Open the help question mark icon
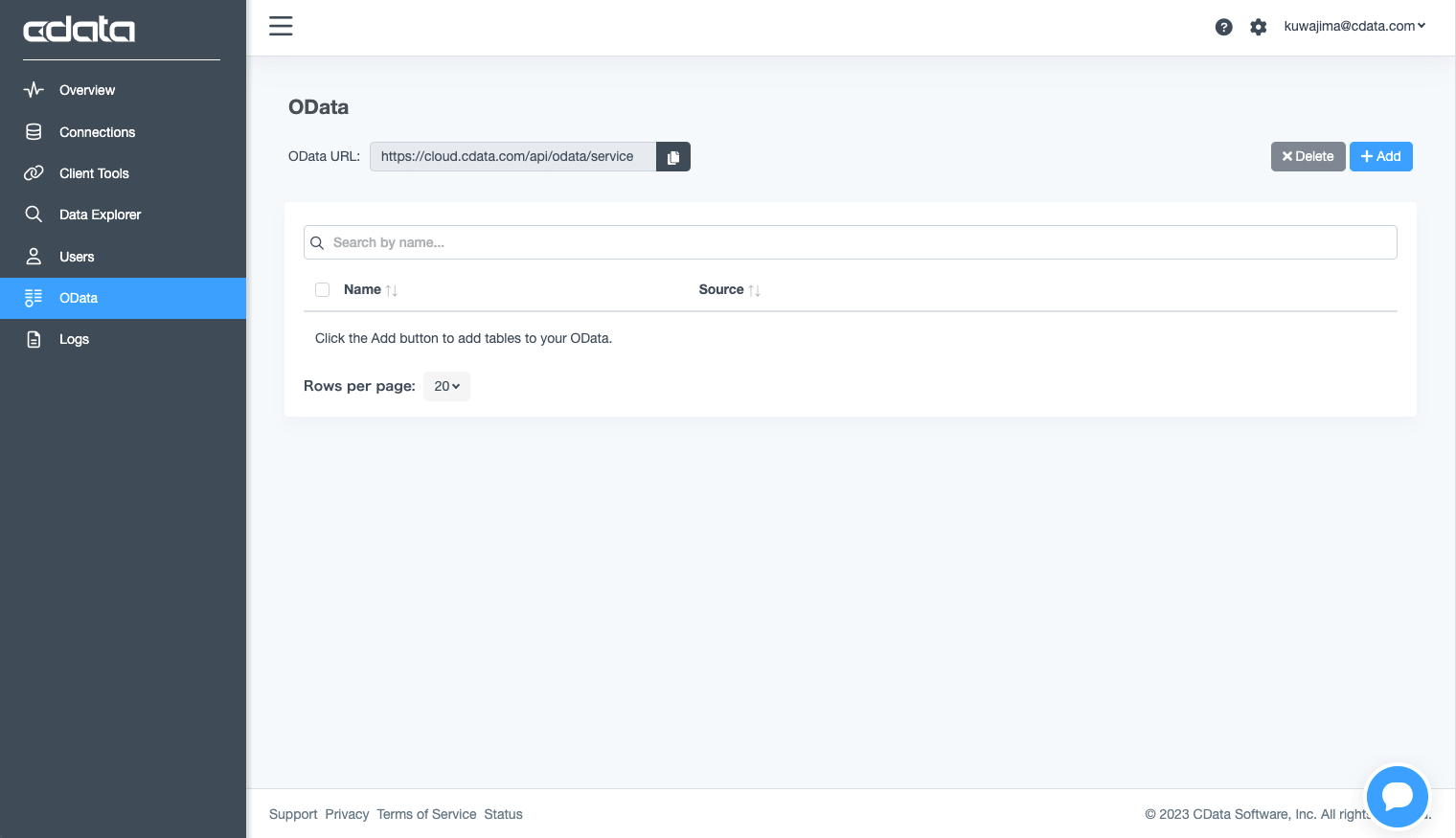The height and width of the screenshot is (838, 1456). 1223,27
